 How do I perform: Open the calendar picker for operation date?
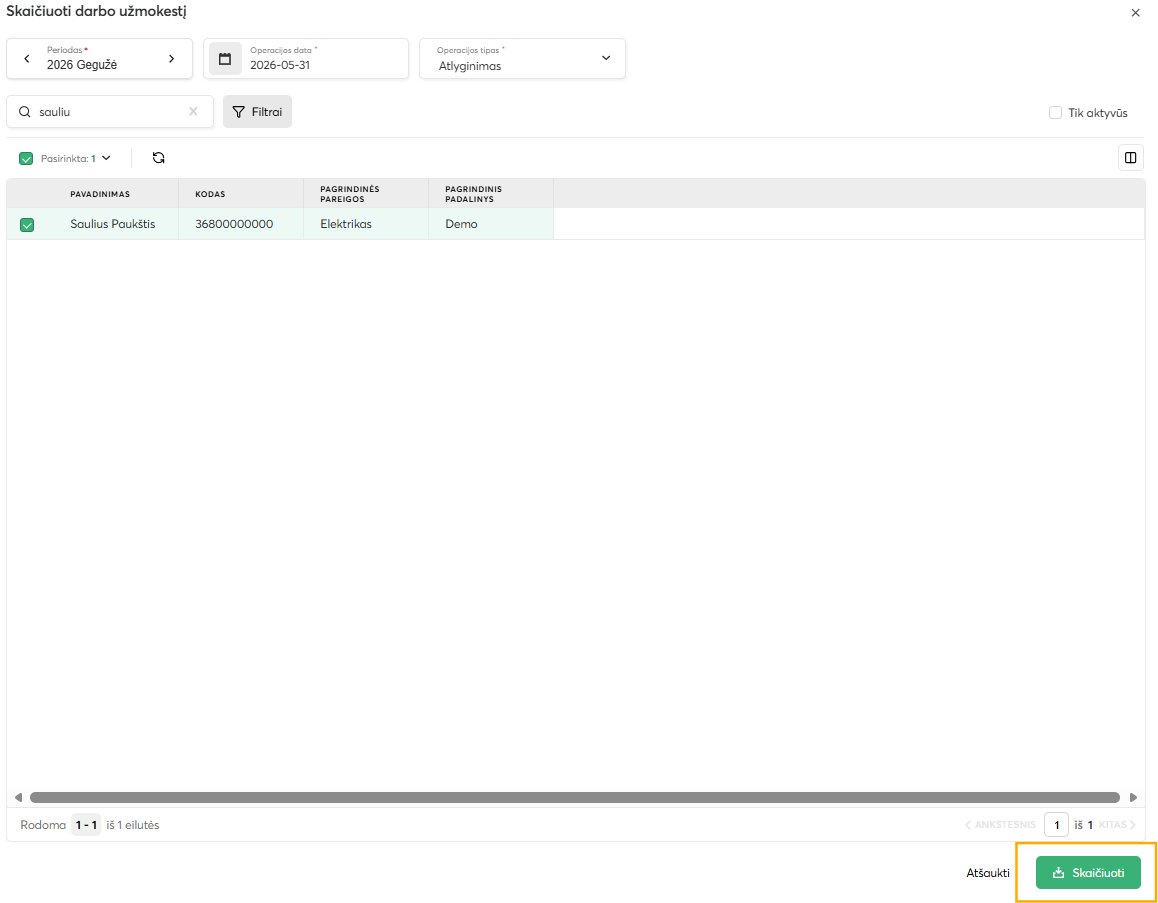[x=225, y=58]
